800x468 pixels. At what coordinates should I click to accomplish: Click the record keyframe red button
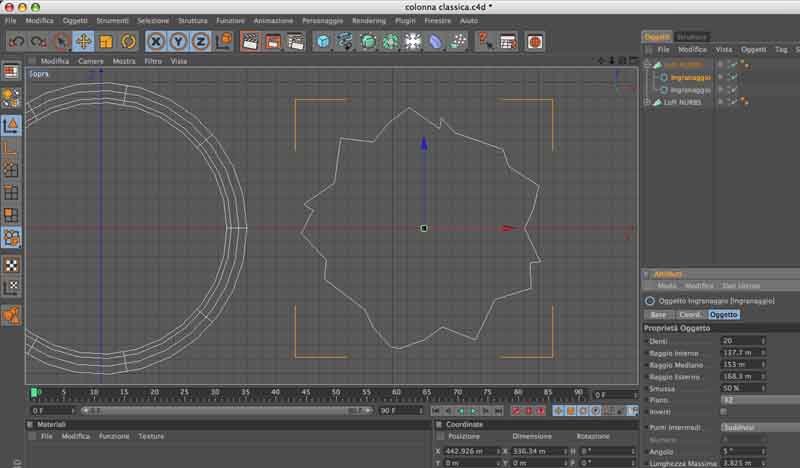[x=516, y=411]
